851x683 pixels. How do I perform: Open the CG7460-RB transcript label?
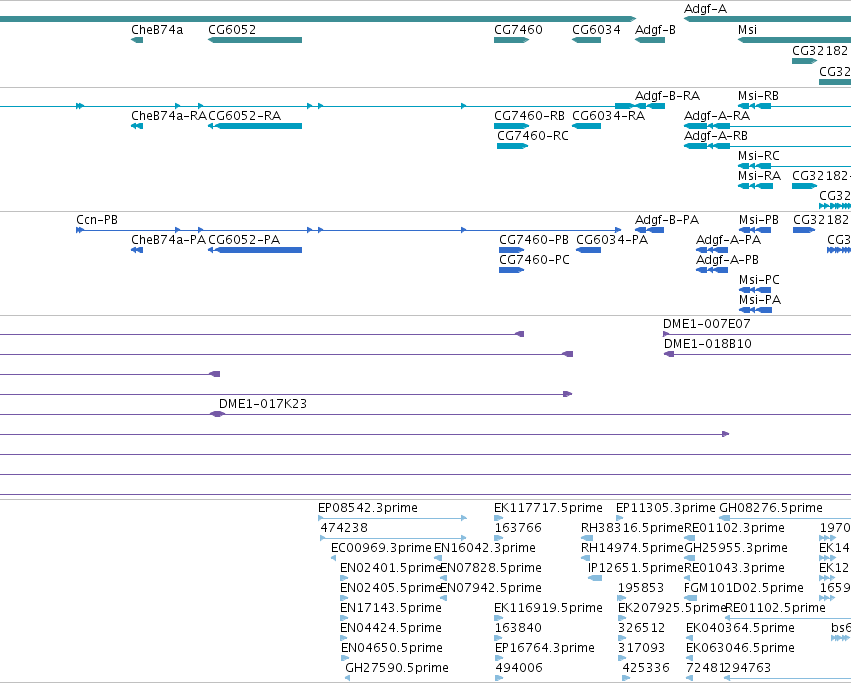529,116
